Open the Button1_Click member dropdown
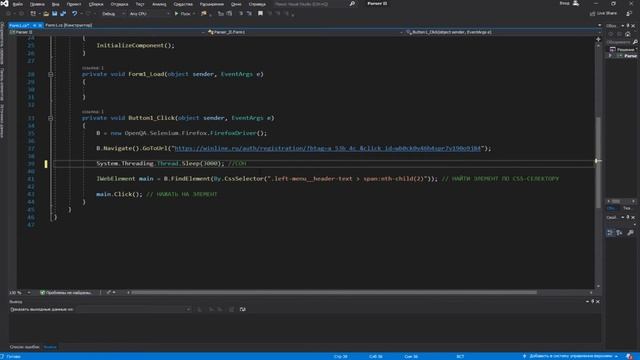 click(502, 32)
